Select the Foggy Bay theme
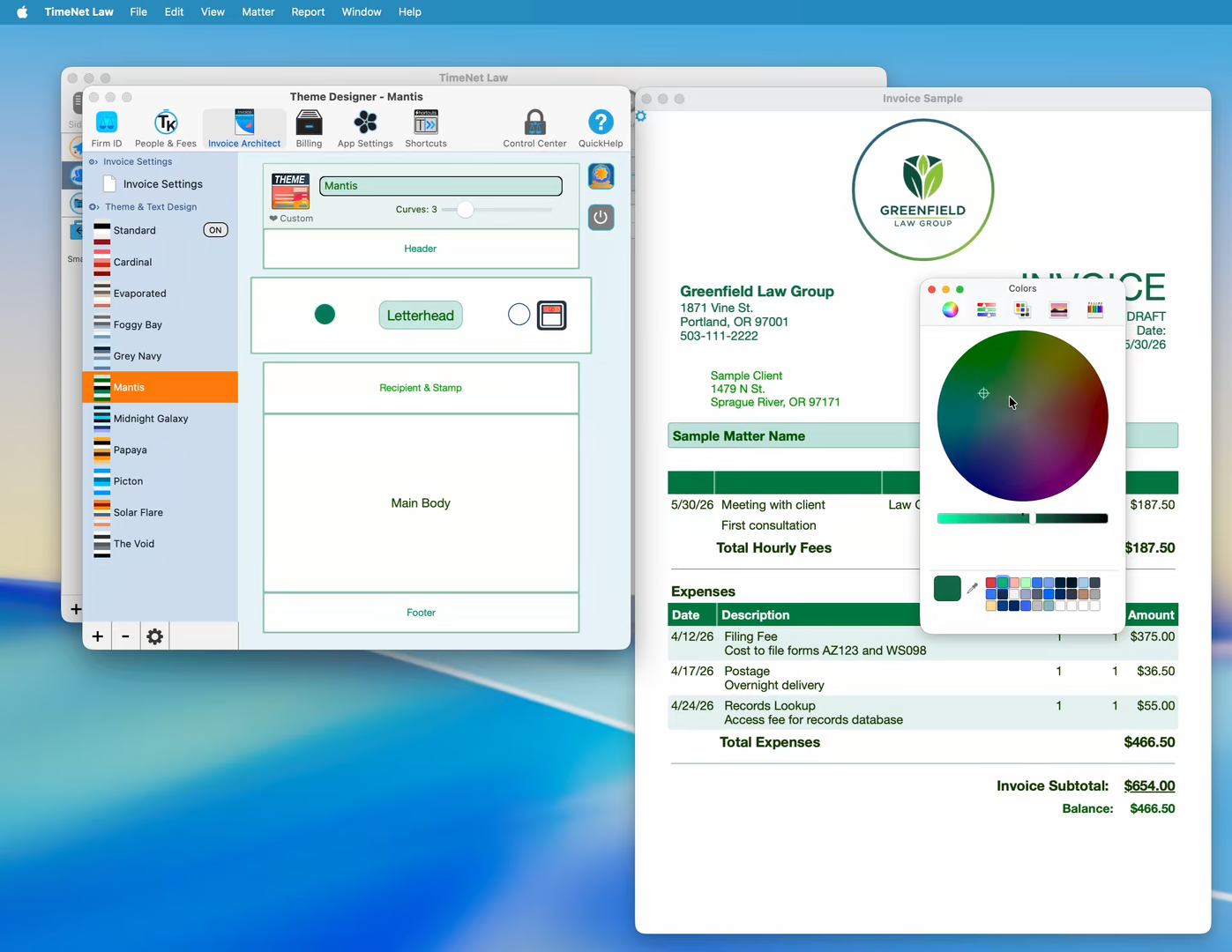Image resolution: width=1232 pixels, height=952 pixels. (x=161, y=324)
